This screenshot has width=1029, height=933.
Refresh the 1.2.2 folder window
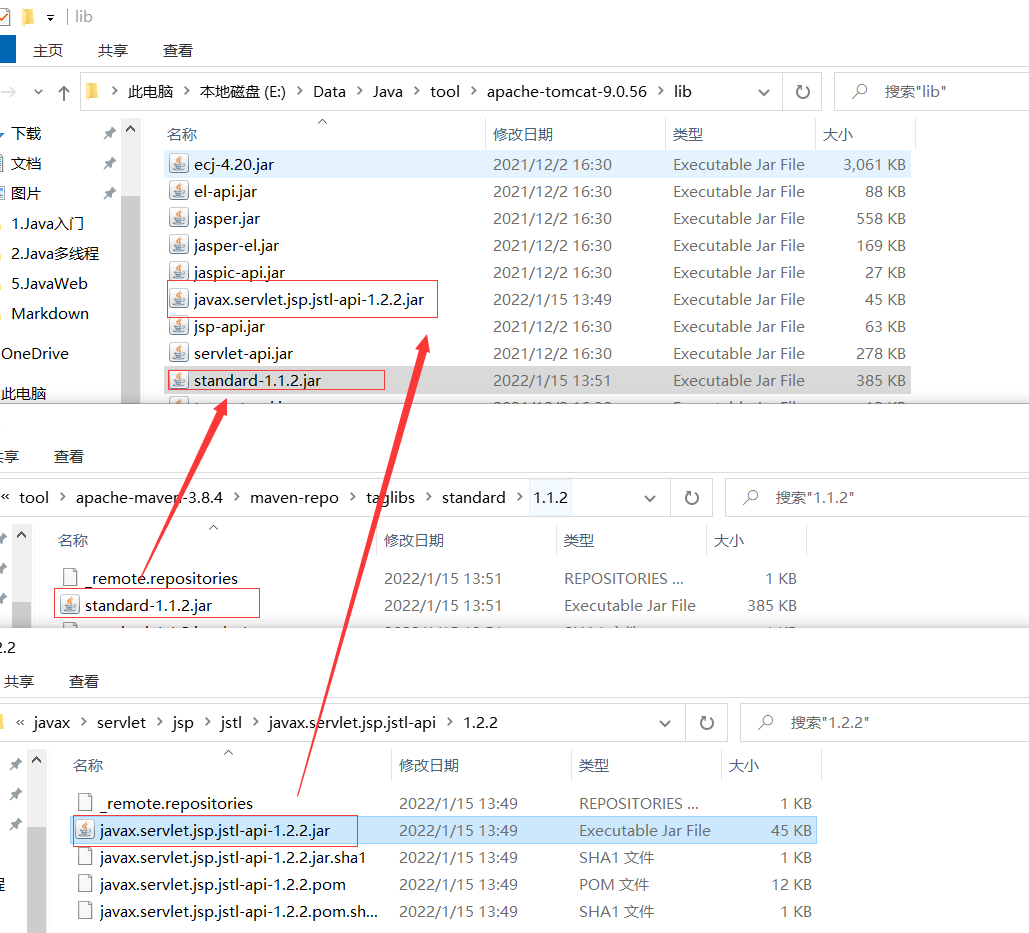click(x=707, y=723)
